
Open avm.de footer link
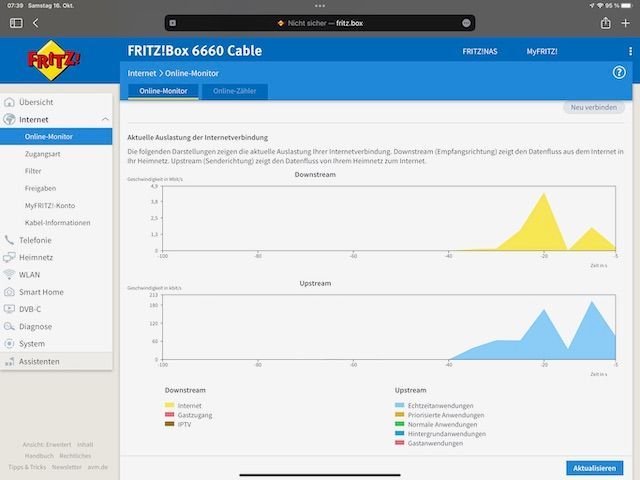tap(98, 467)
